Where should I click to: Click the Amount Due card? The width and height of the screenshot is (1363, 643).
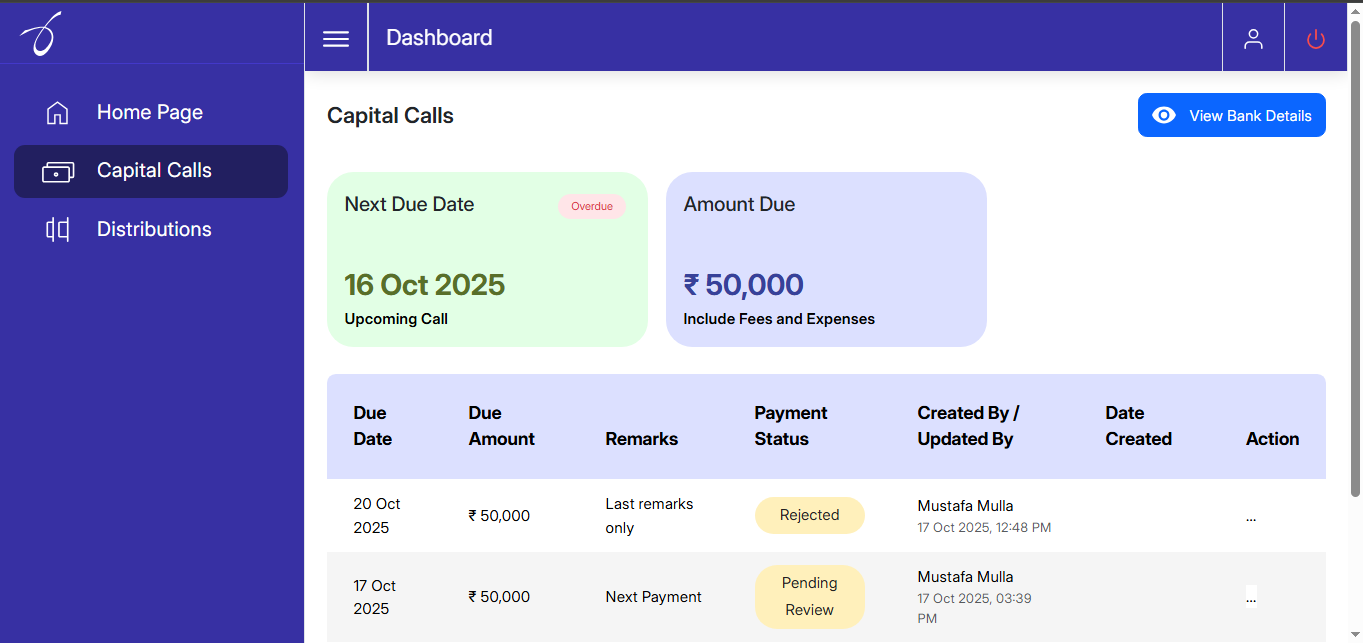pos(826,260)
